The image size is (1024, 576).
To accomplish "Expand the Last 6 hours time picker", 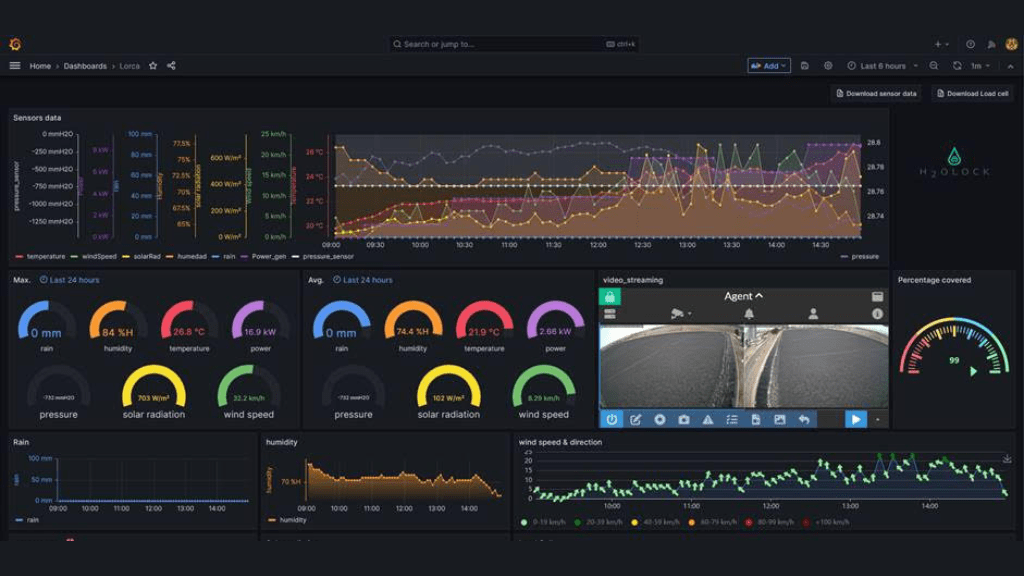I will coord(882,66).
